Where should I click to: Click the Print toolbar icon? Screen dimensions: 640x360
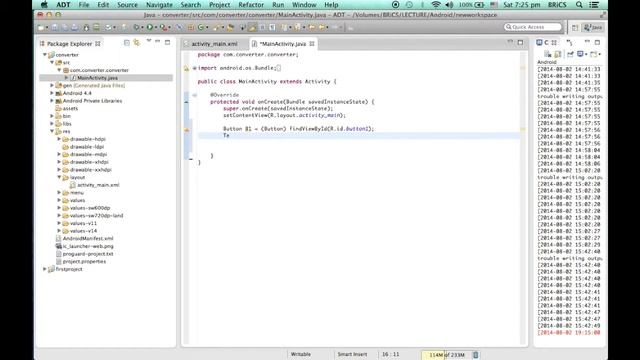point(75,27)
